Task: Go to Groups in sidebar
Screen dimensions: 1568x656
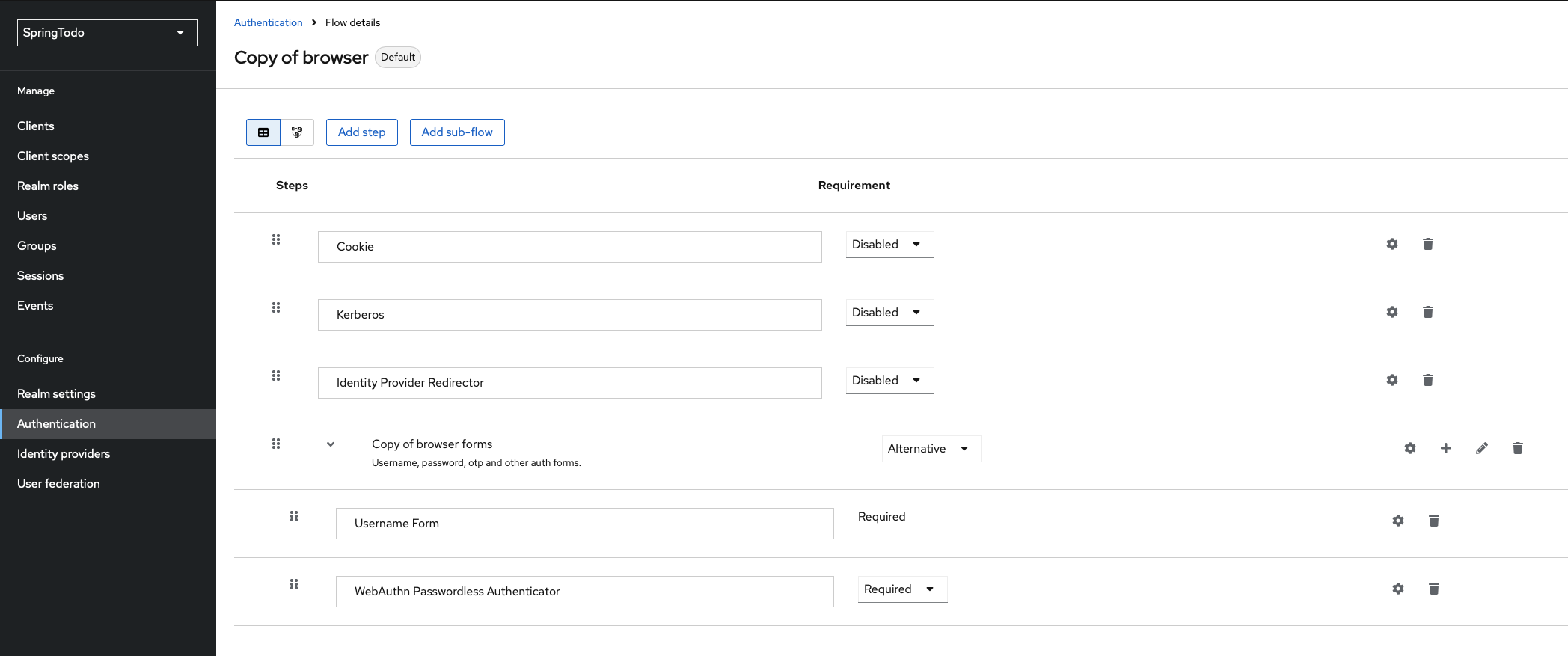Action: (108, 245)
